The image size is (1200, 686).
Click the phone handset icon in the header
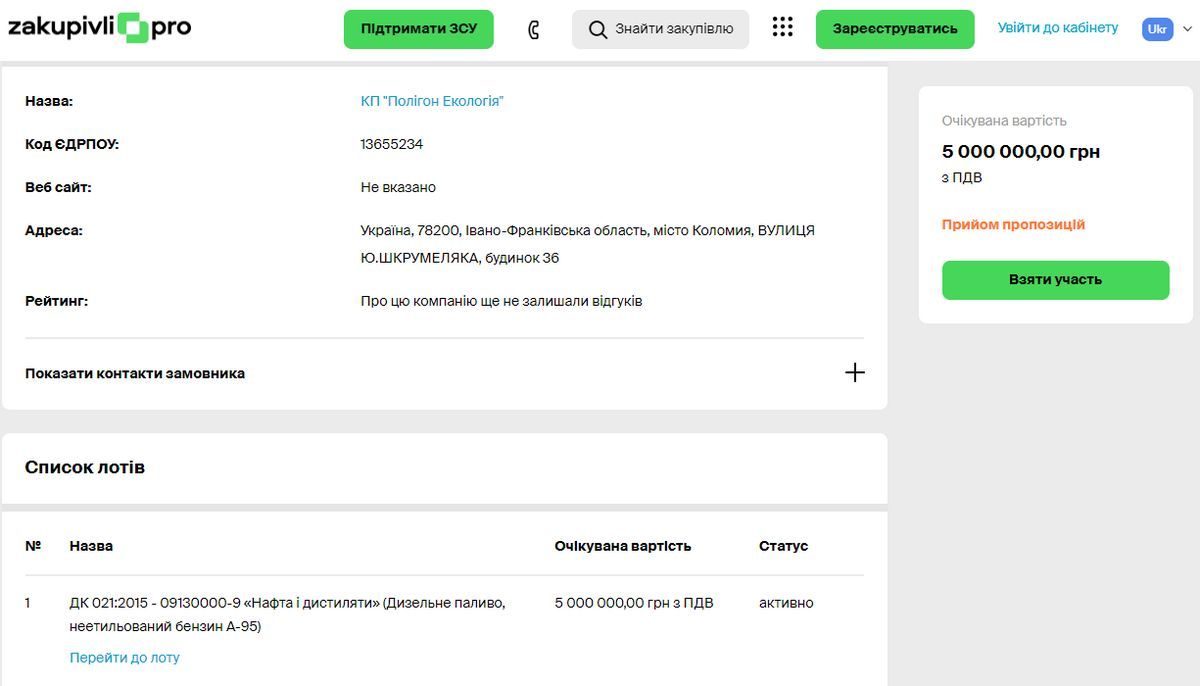click(532, 29)
